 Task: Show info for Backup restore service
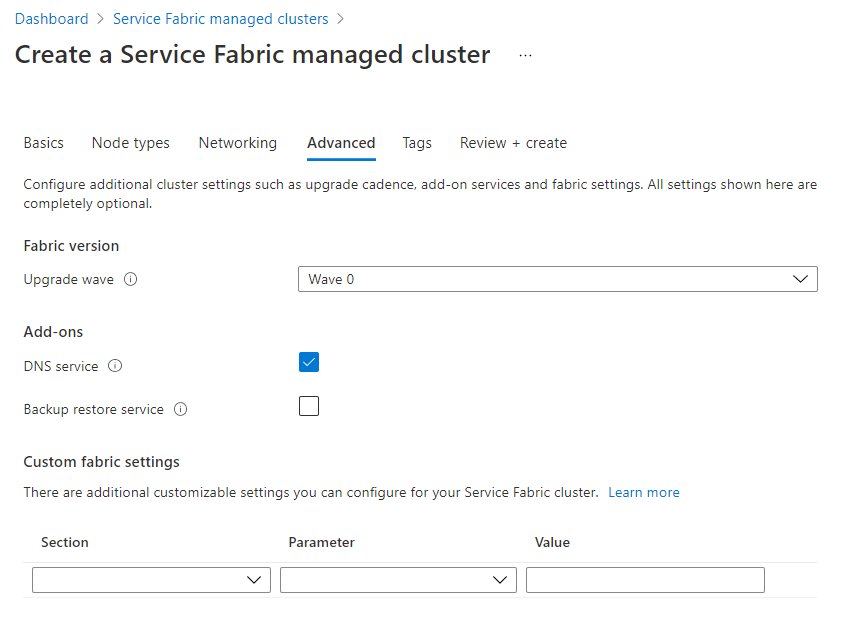(181, 408)
